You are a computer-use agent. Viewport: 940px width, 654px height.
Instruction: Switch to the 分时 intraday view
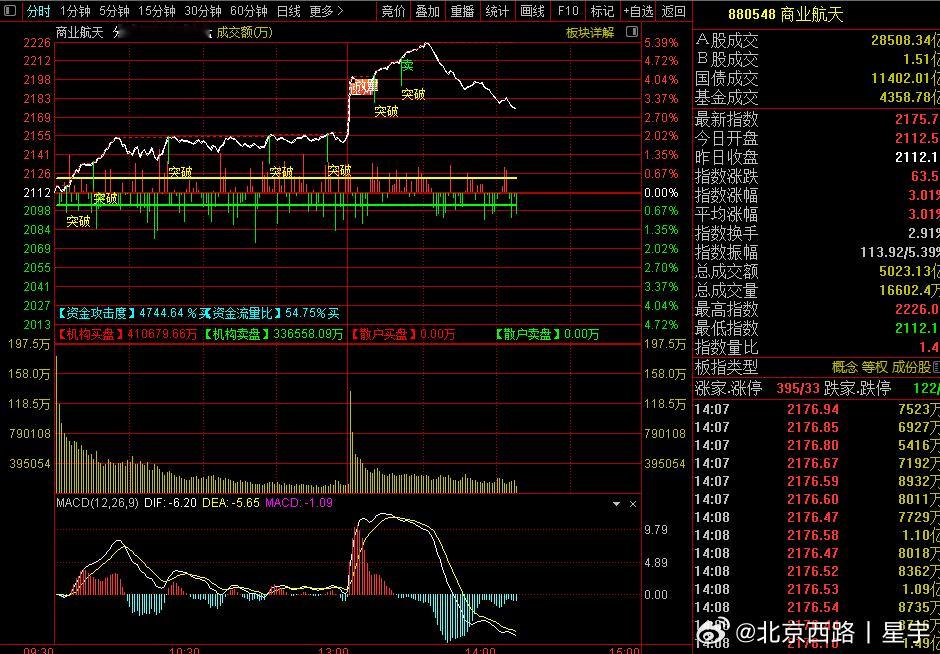(x=39, y=11)
